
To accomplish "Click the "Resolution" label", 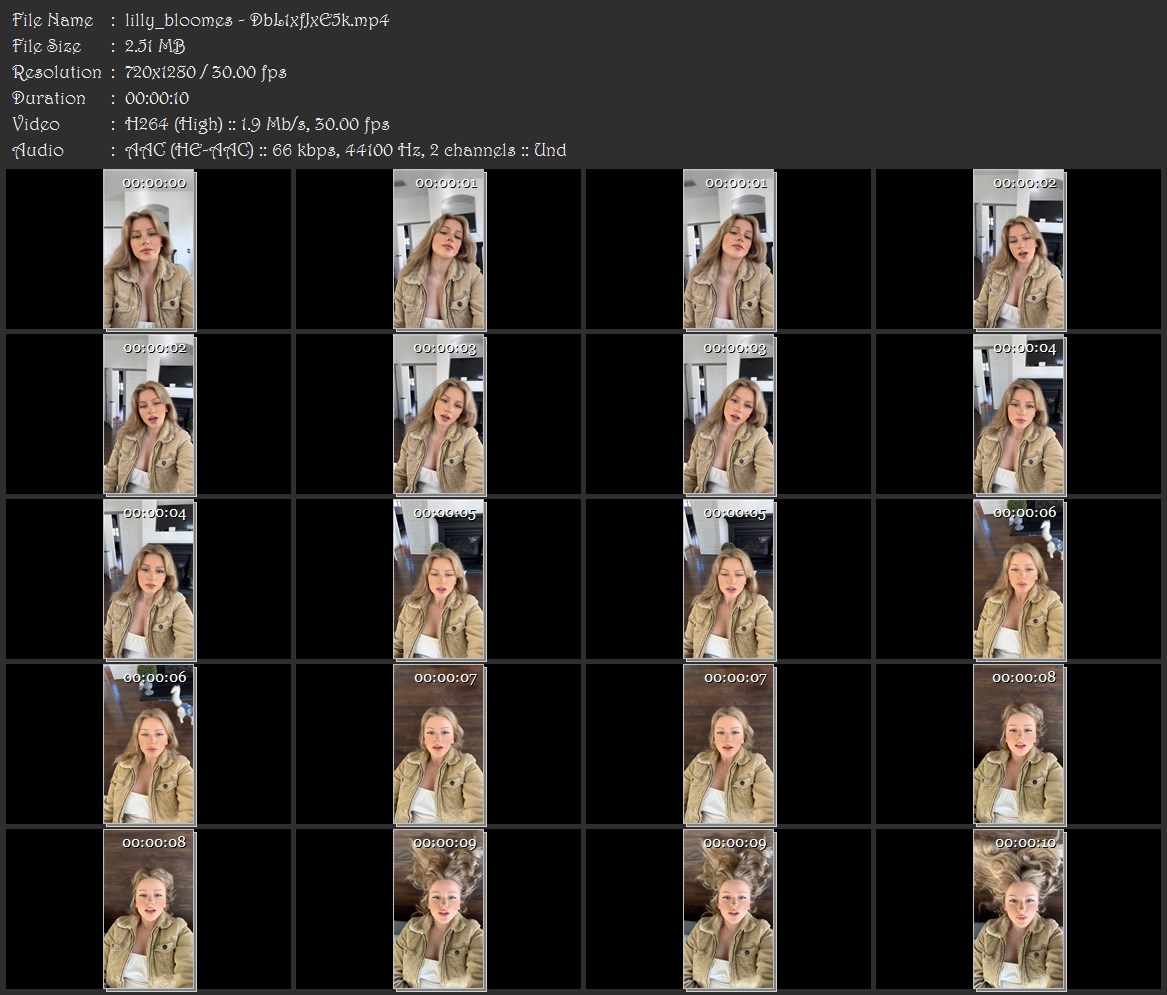I will (57, 72).
